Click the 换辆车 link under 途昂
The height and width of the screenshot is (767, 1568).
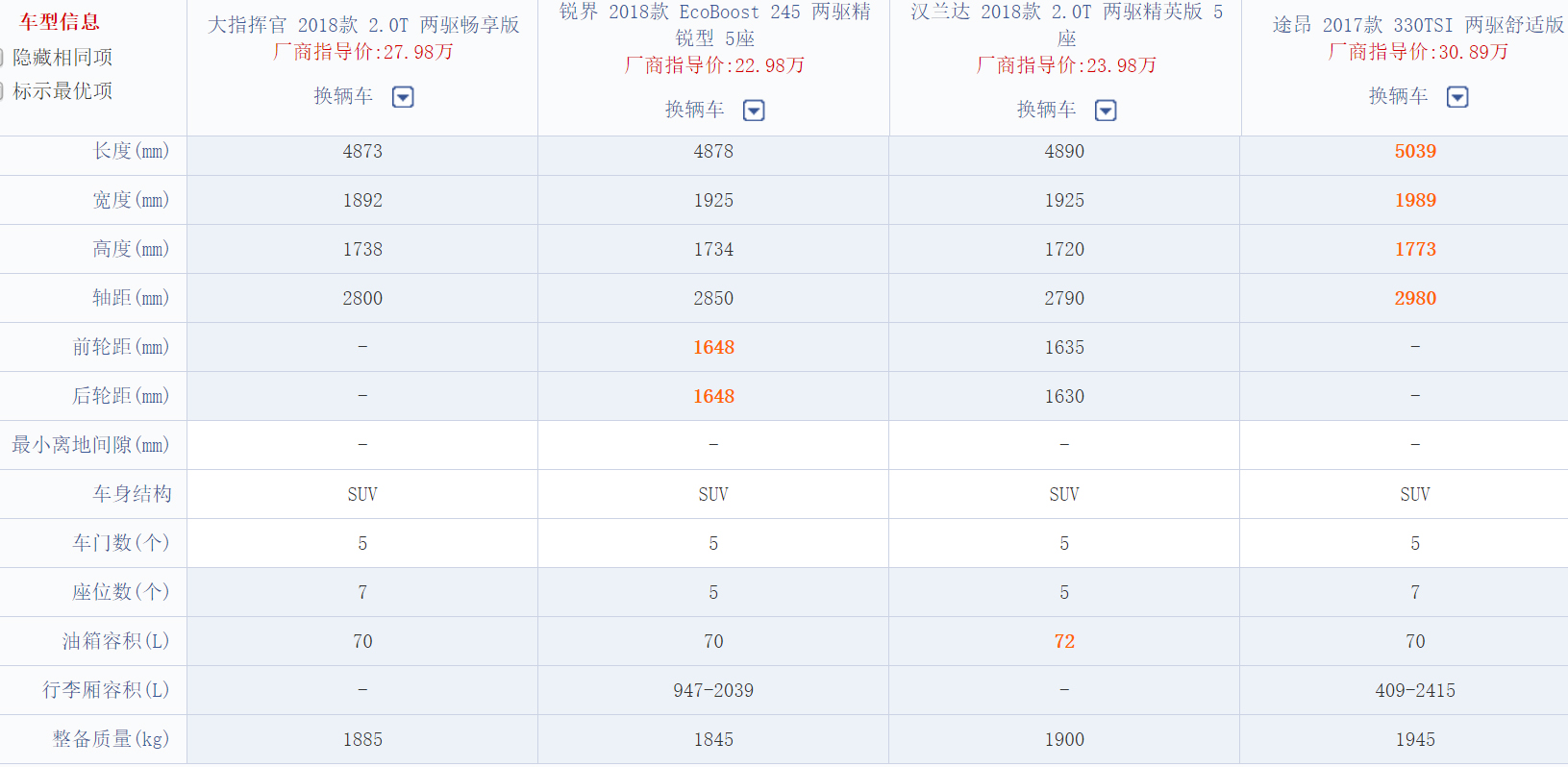click(1399, 96)
